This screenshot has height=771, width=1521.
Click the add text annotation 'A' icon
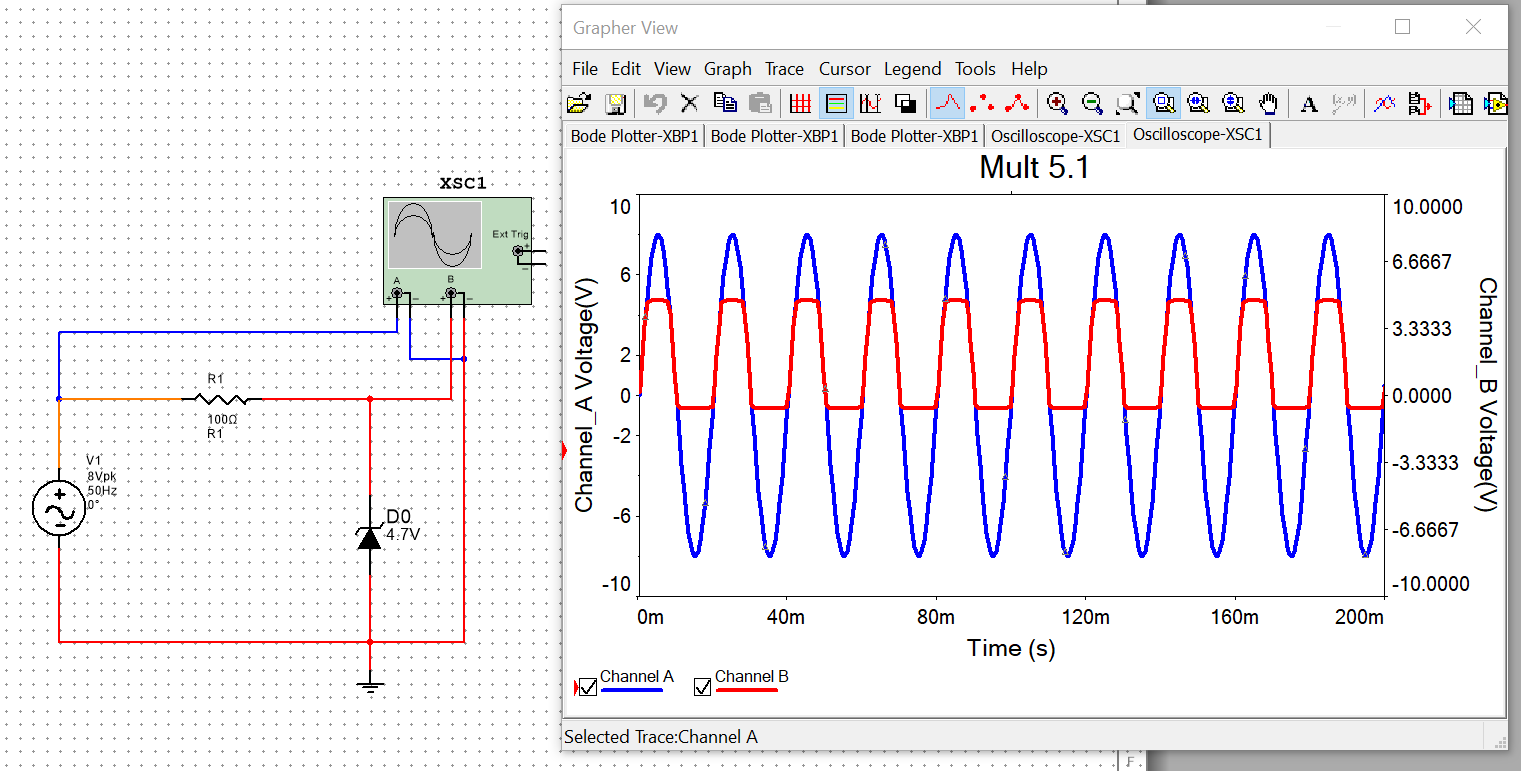point(1309,103)
